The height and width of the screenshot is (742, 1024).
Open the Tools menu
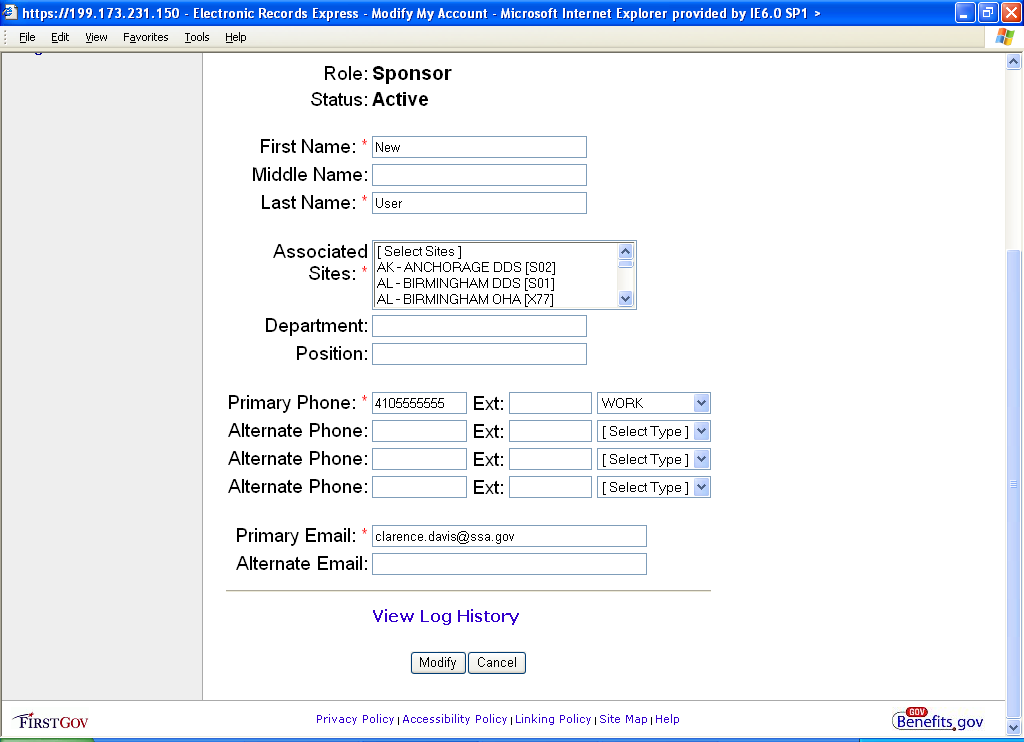[x=197, y=37]
